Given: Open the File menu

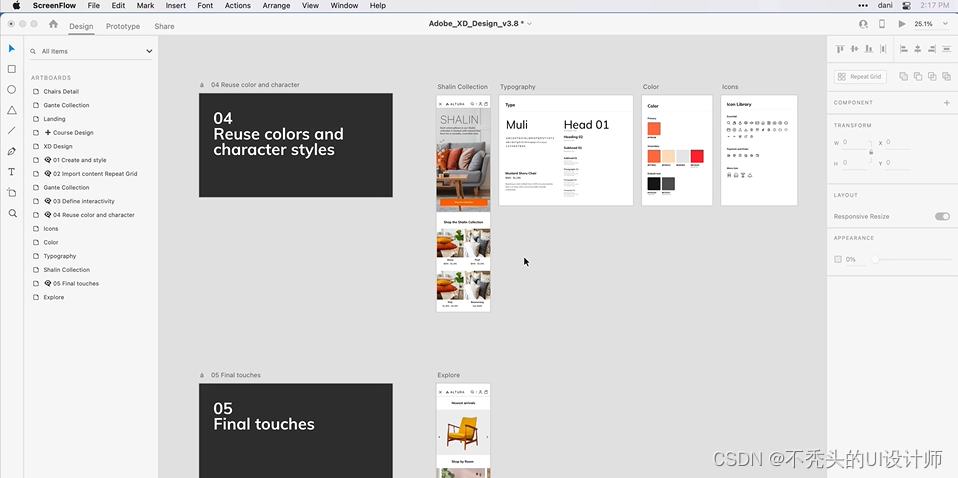Looking at the screenshot, I should (x=93, y=6).
